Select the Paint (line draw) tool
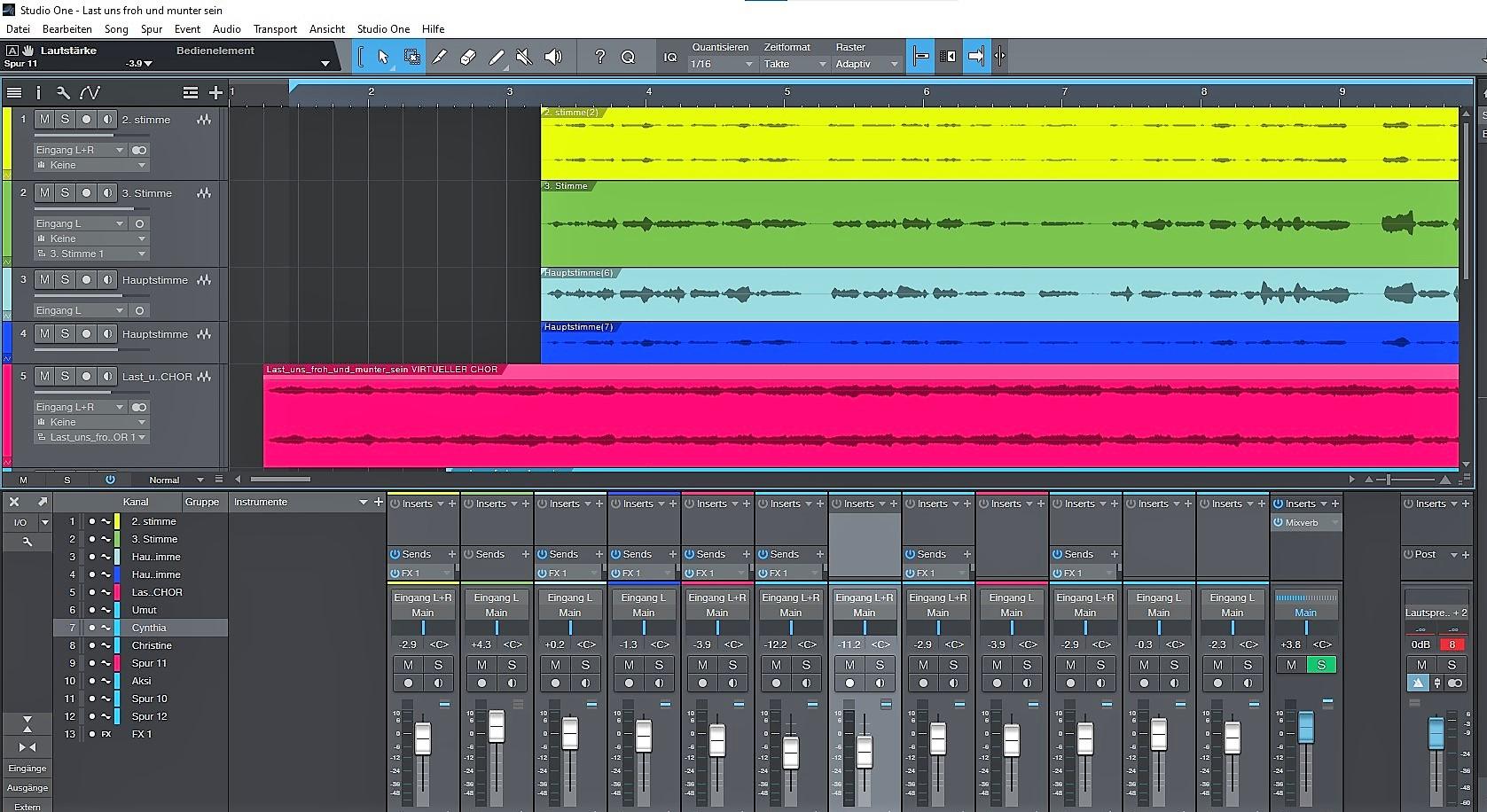Image resolution: width=1487 pixels, height=812 pixels. coord(497,57)
